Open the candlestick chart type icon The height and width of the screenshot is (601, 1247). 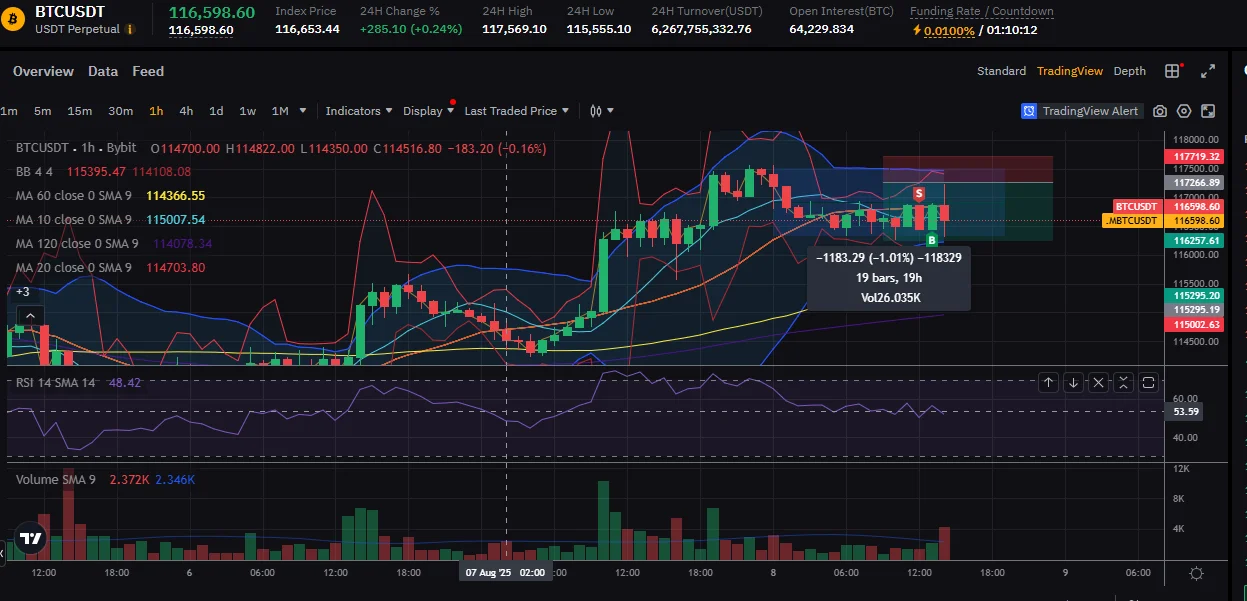point(596,111)
